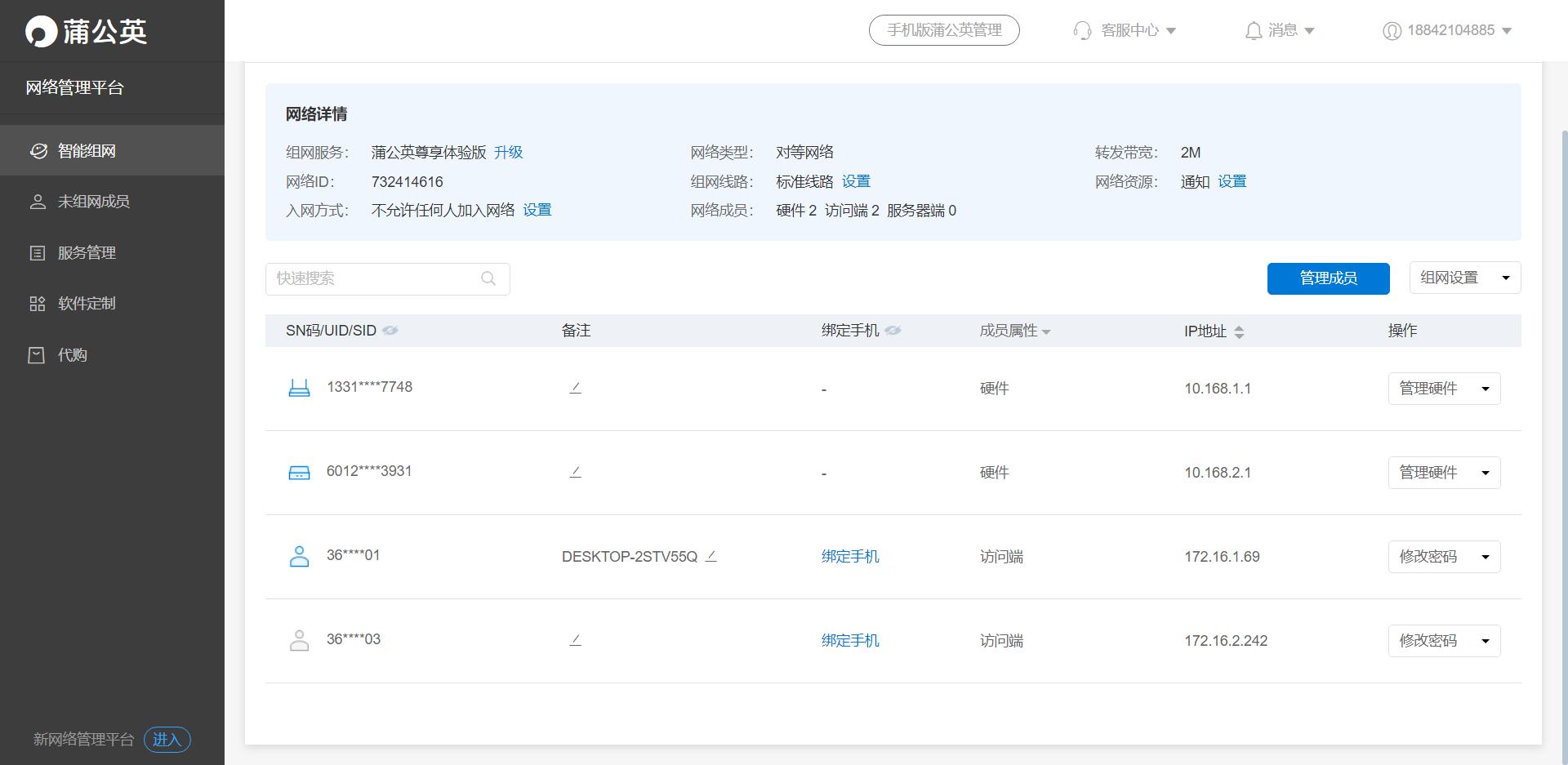
Task: Click the 升级 upgrade link
Action: point(508,153)
